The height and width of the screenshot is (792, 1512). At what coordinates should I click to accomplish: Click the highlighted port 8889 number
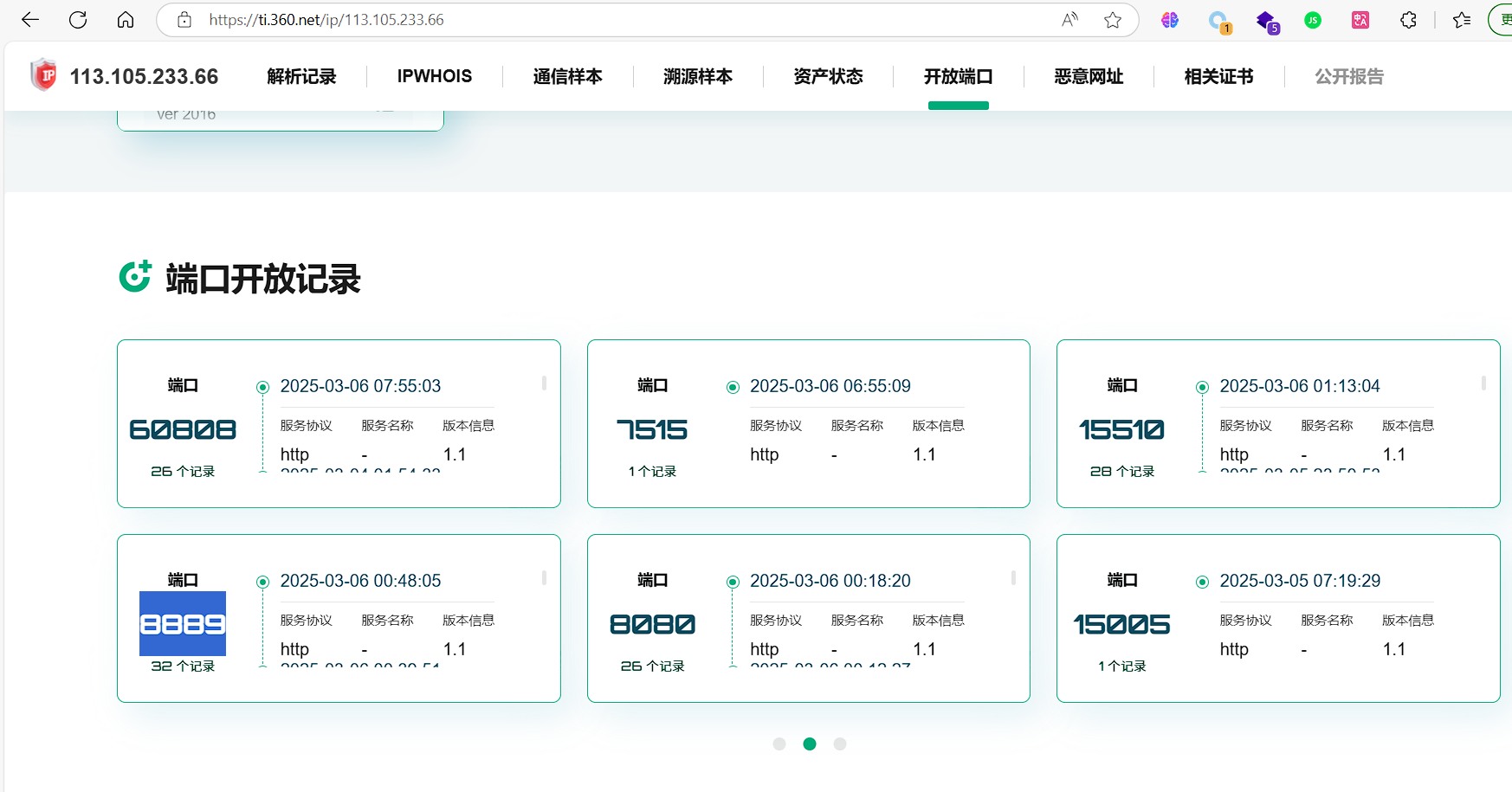click(183, 624)
